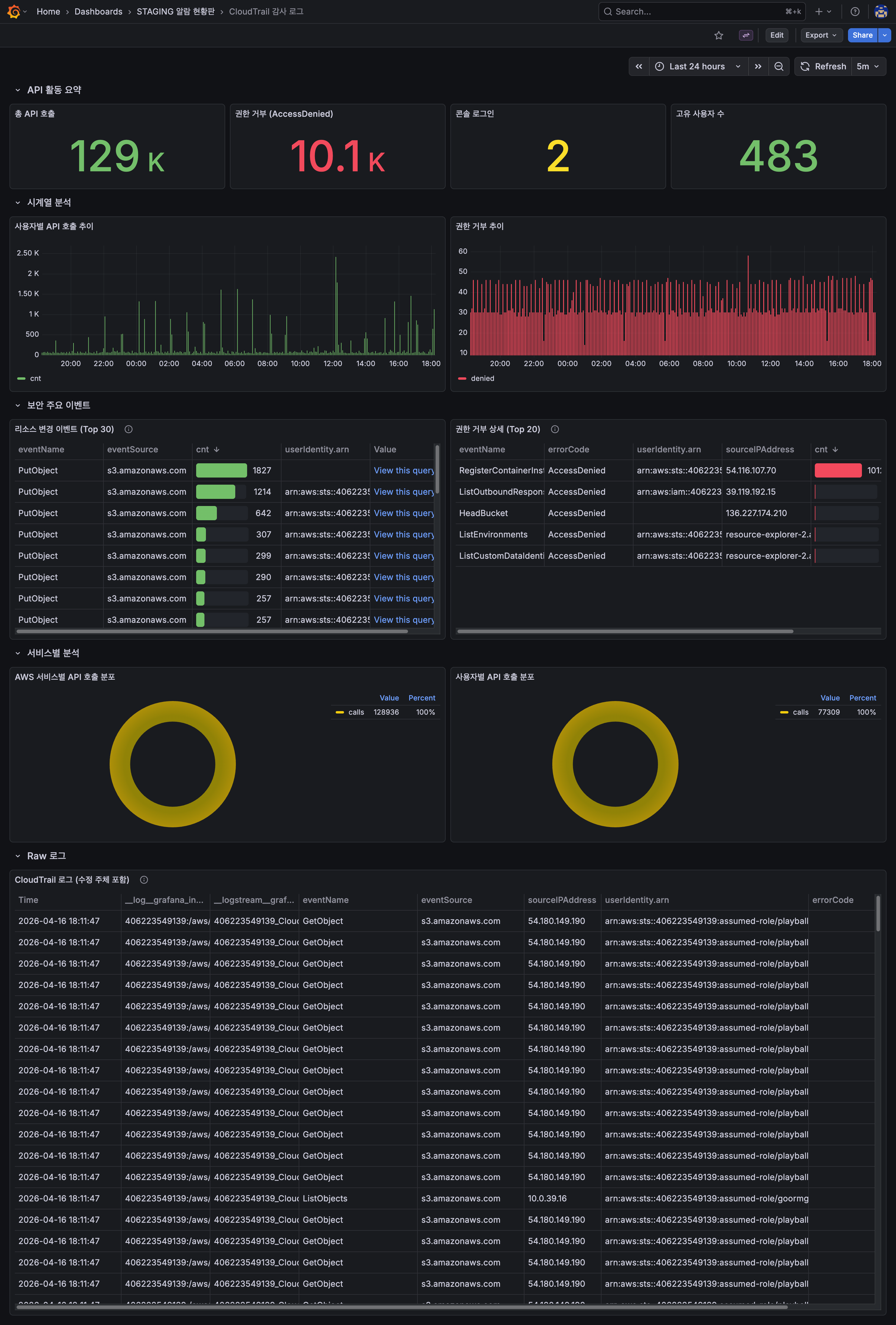Screen dimensions: 896x1325
Task: Open the Last 24 hours time picker
Action: click(697, 67)
